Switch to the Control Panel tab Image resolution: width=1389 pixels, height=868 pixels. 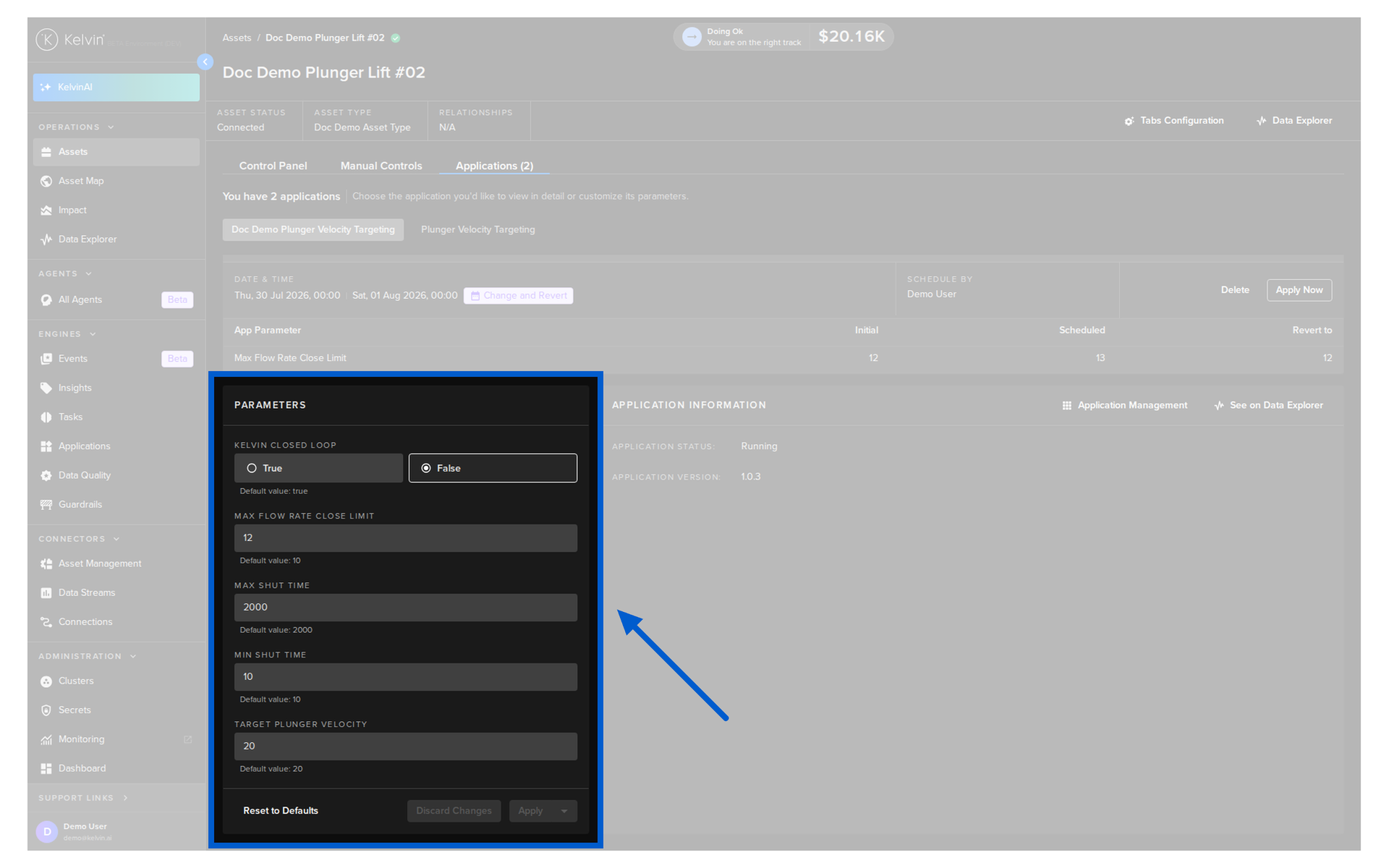[273, 166]
